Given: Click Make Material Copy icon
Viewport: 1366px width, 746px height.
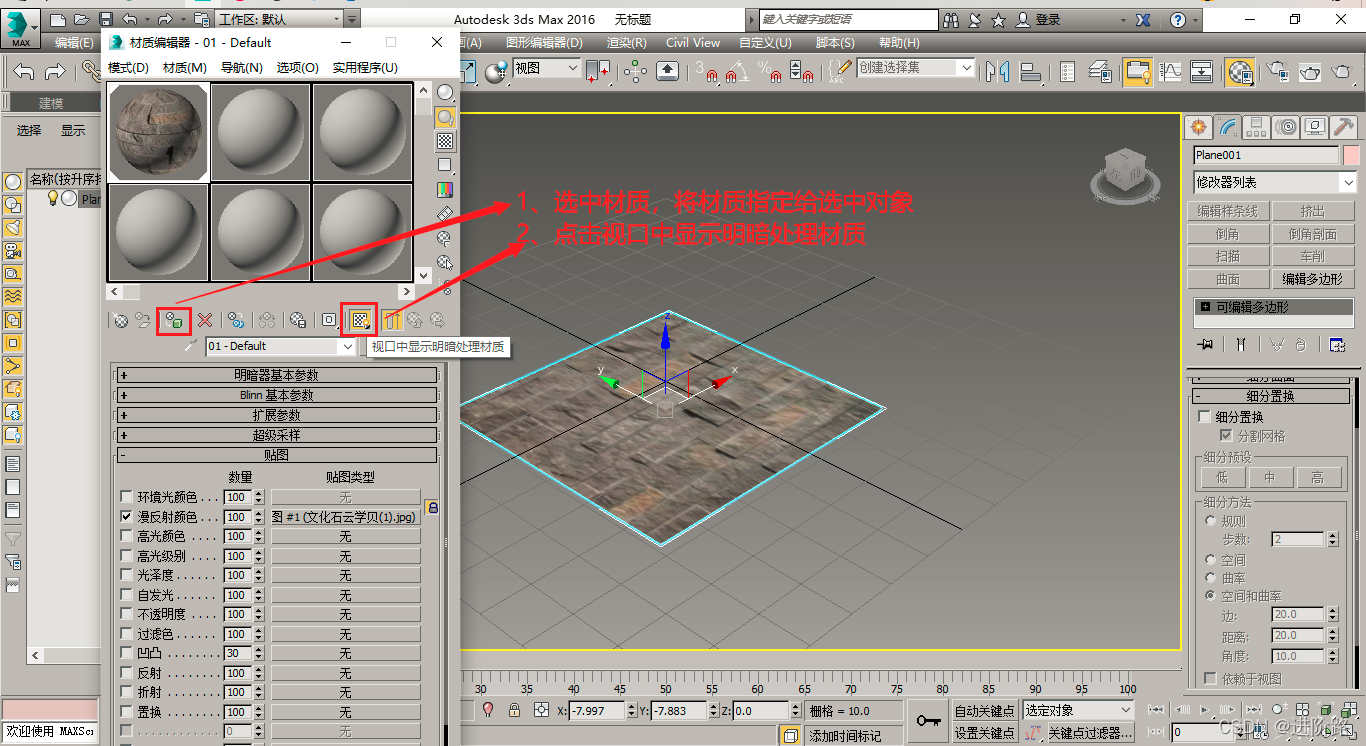Looking at the screenshot, I should (x=236, y=320).
